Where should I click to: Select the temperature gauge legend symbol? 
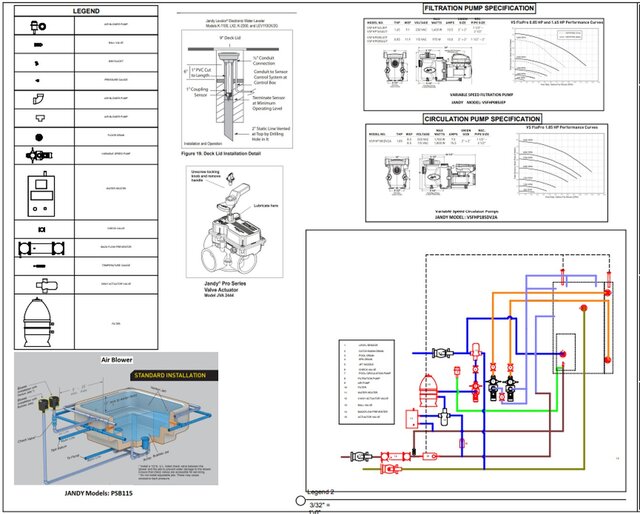(x=39, y=266)
